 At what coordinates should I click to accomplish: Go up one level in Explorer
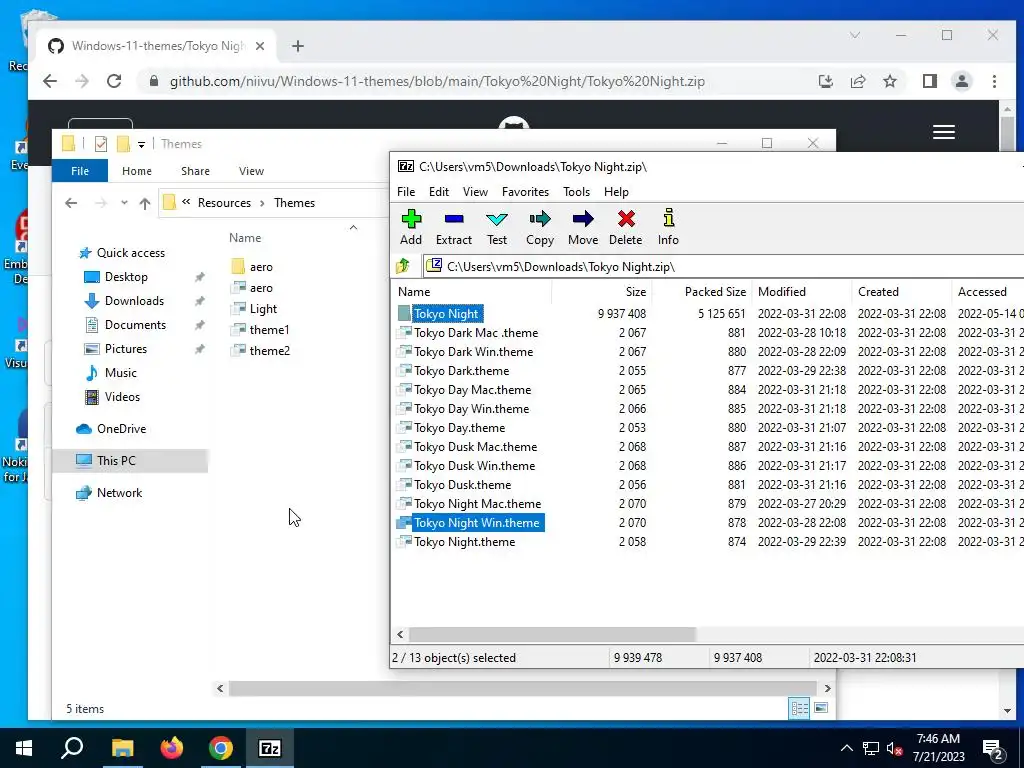(x=145, y=203)
